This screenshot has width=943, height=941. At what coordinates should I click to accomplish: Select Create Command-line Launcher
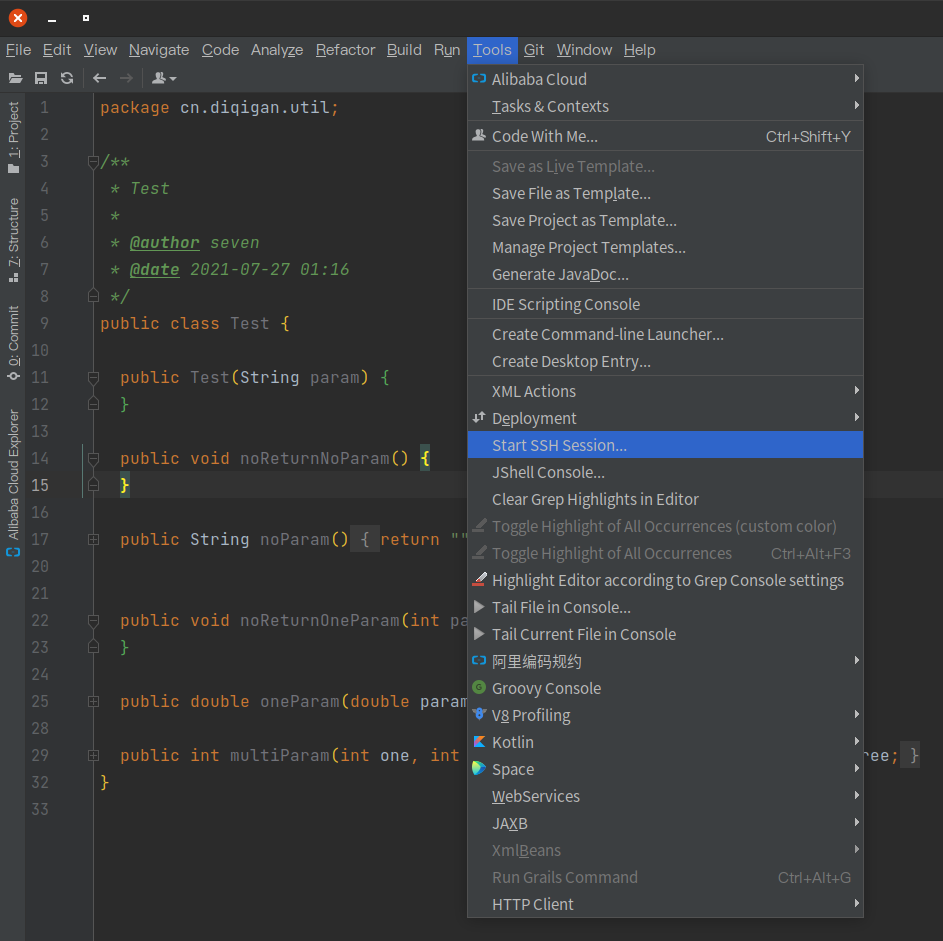point(665,334)
